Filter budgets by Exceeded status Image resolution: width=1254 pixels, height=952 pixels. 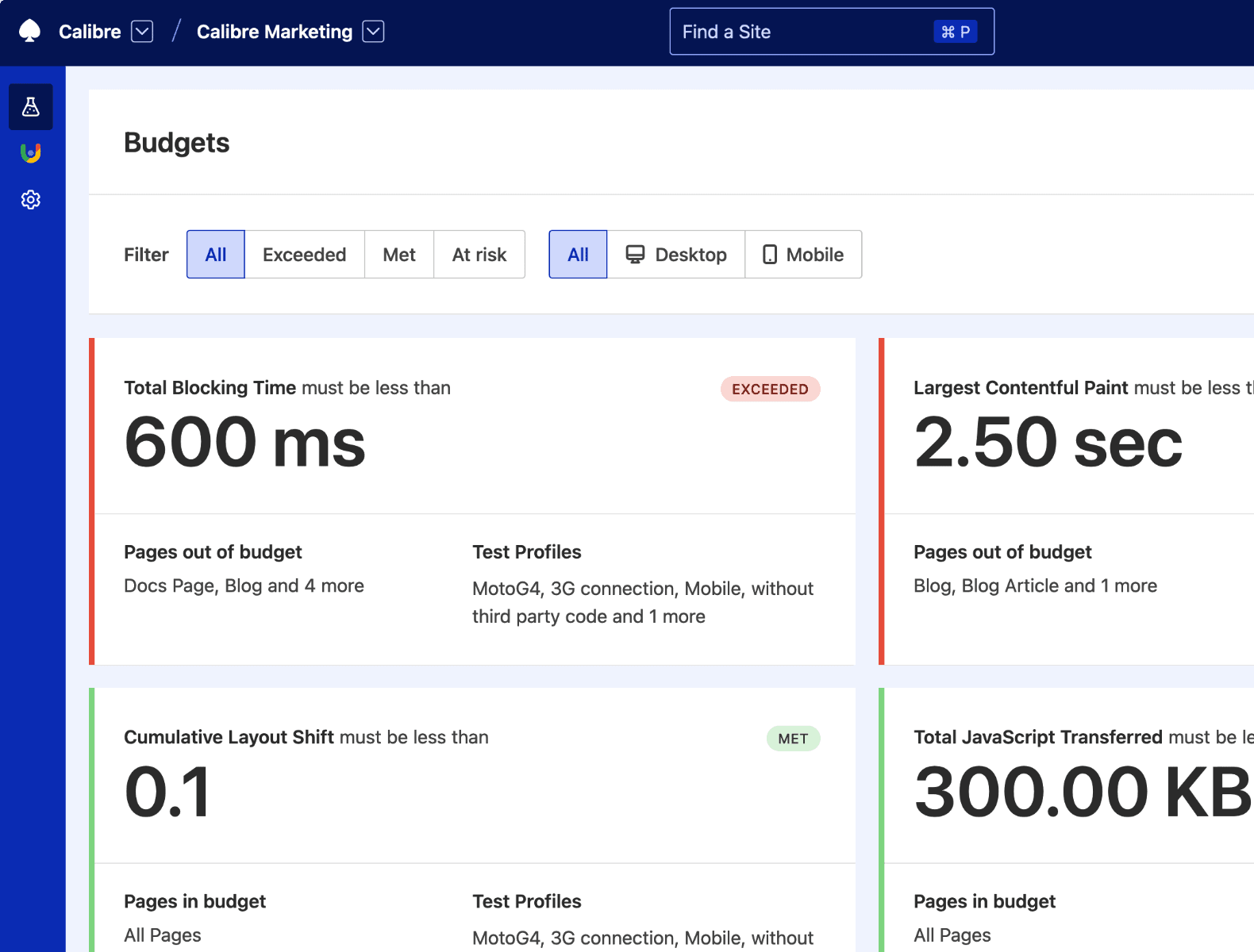coord(304,255)
